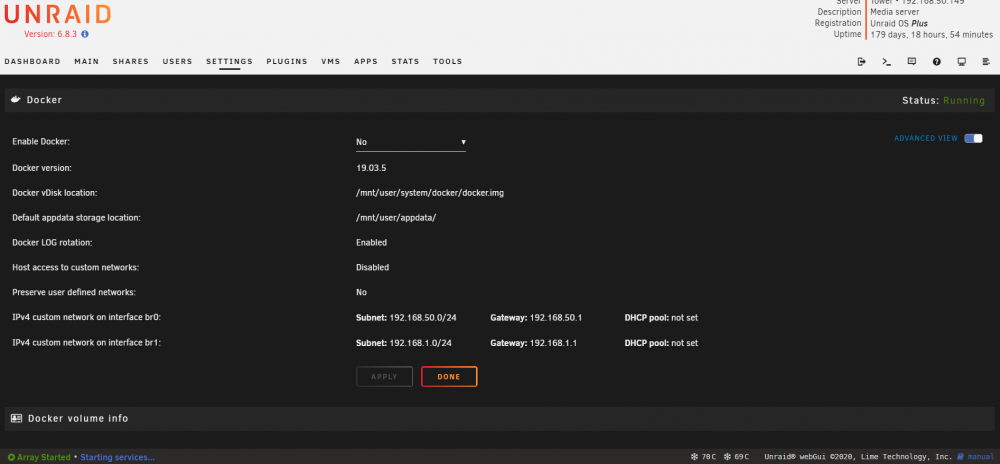
Task: Go to the Dashboard menu
Action: click(x=33, y=62)
